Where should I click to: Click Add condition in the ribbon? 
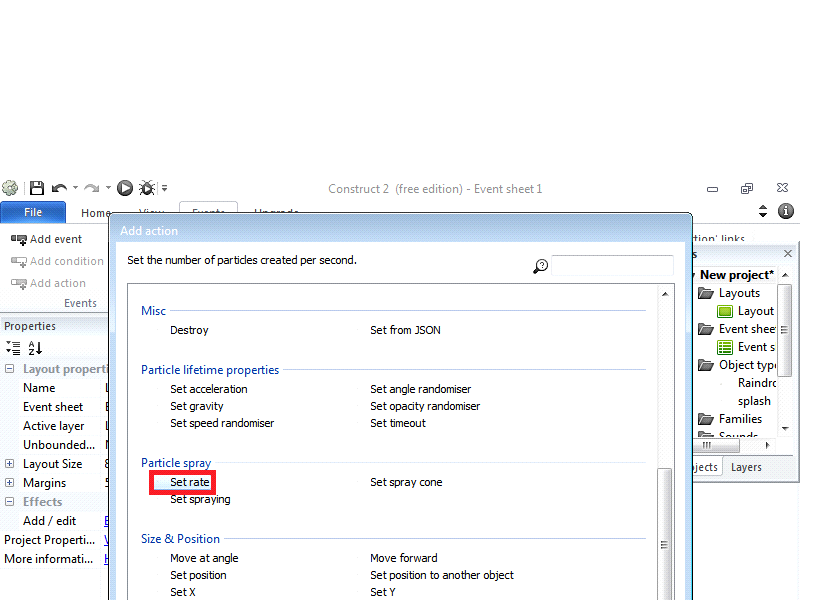(x=57, y=261)
